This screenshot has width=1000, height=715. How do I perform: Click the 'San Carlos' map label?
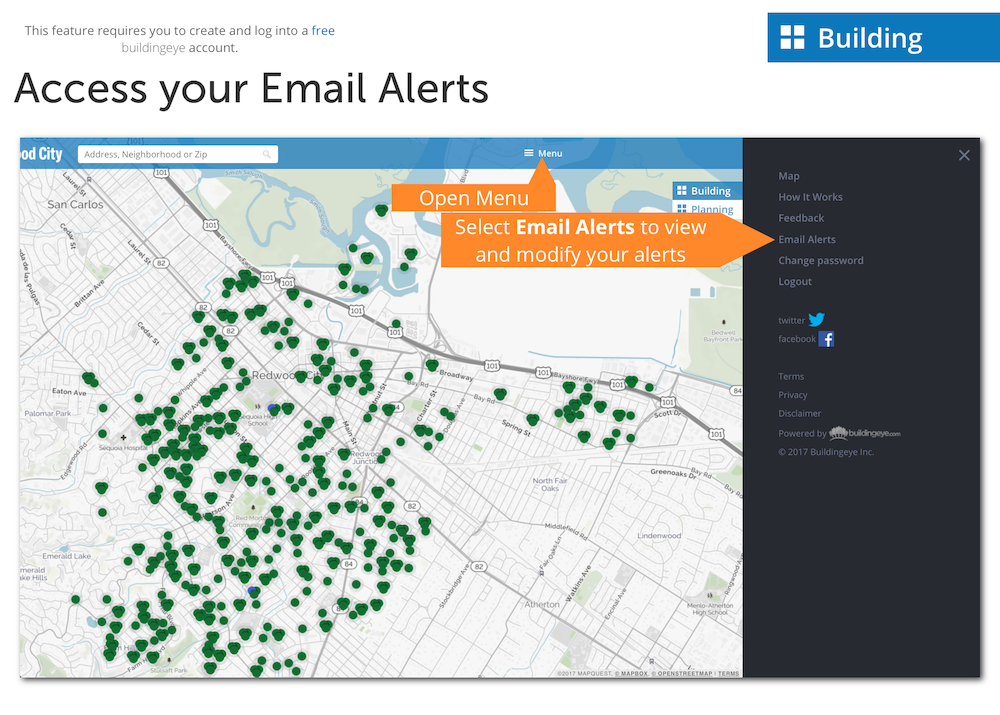click(75, 205)
